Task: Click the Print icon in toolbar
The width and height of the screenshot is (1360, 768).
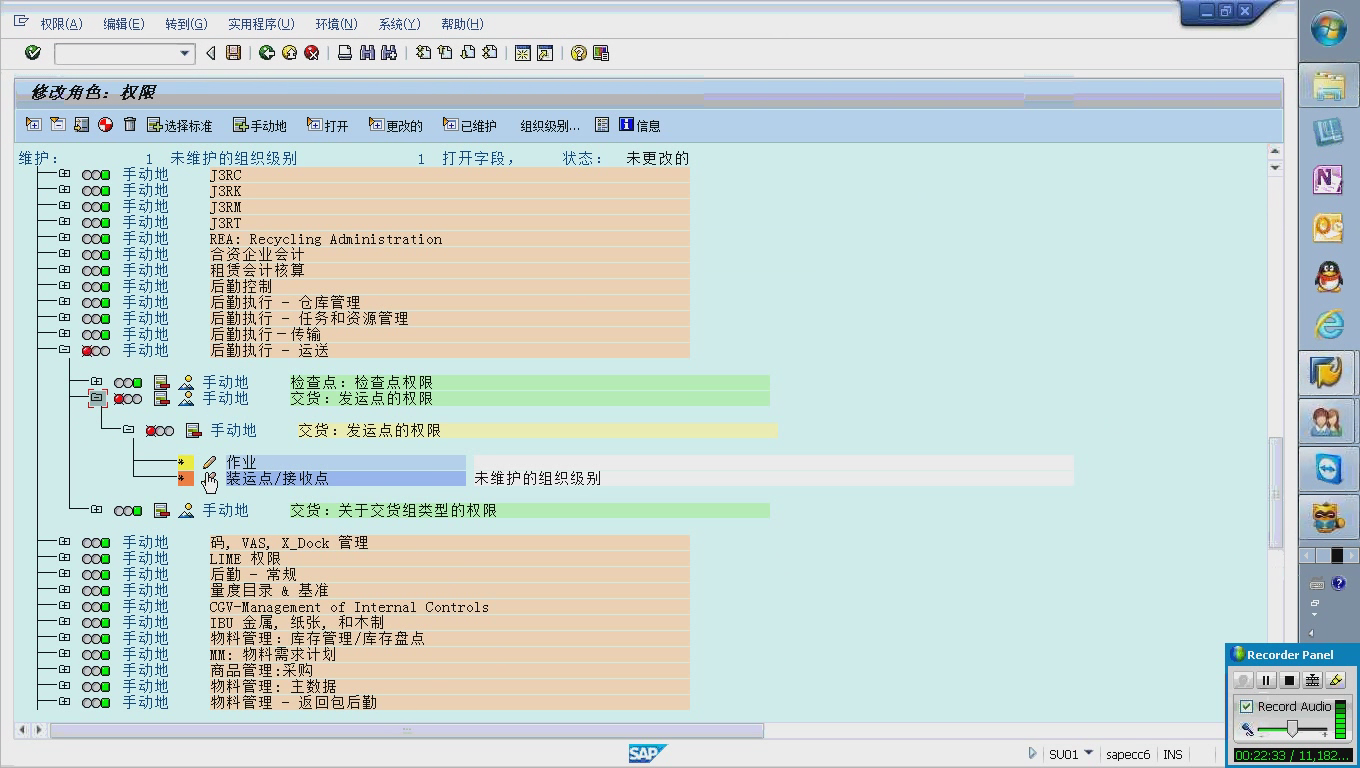Action: coord(345,53)
